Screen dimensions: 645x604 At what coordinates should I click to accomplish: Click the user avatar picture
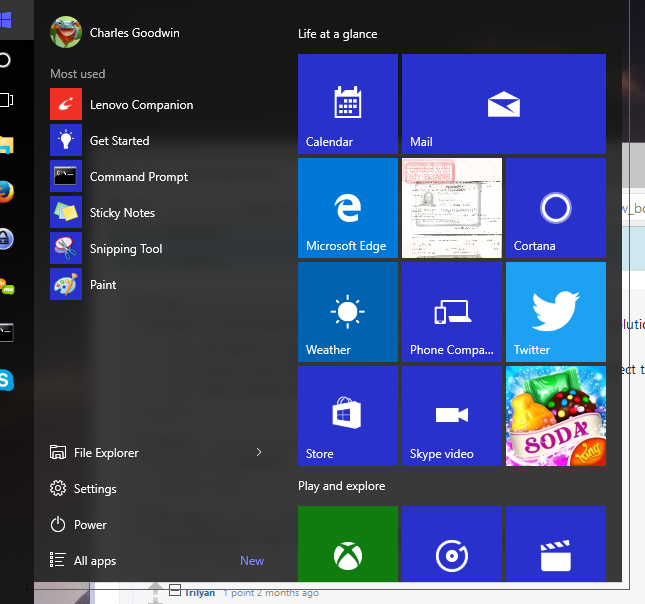pos(66,32)
